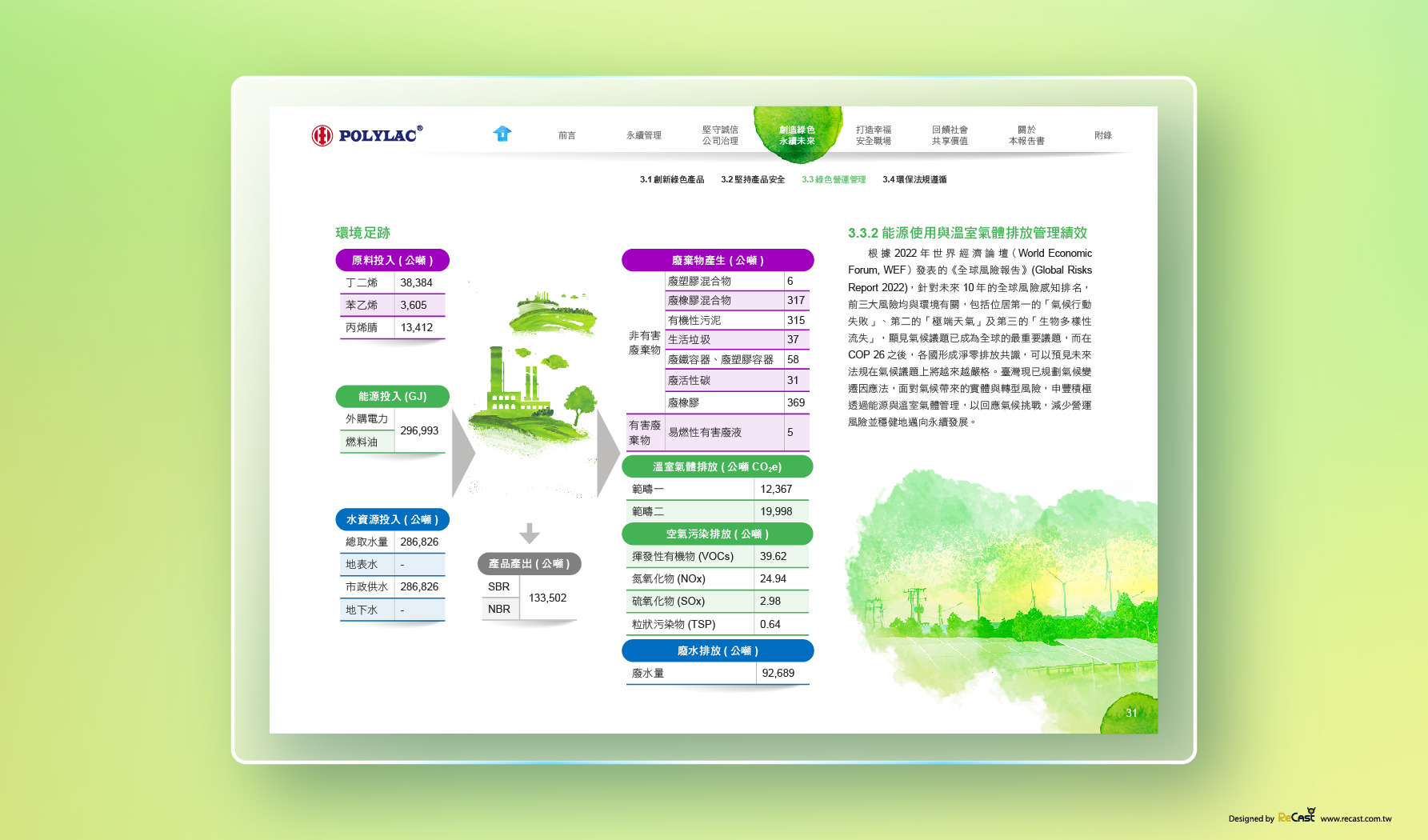1428x840 pixels.
Task: Open the 打造幸福 安全職場 tab
Action: 874,135
